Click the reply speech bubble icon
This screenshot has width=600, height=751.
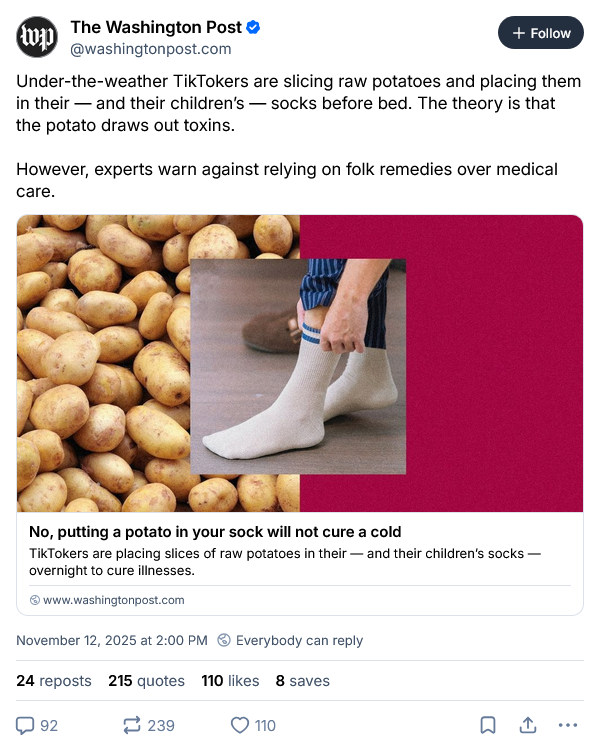coord(26,725)
